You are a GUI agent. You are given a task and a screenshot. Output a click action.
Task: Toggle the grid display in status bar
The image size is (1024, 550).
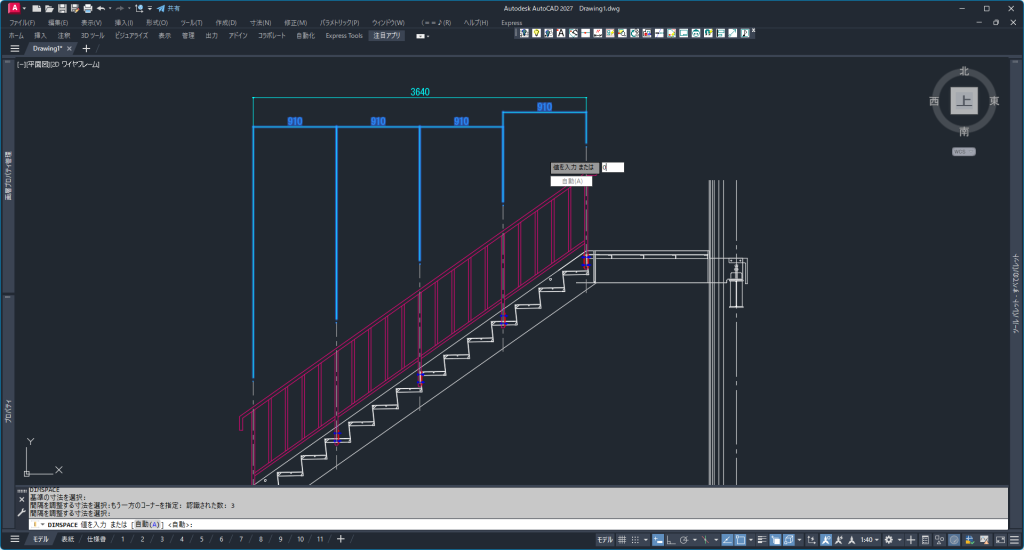[x=621, y=540]
